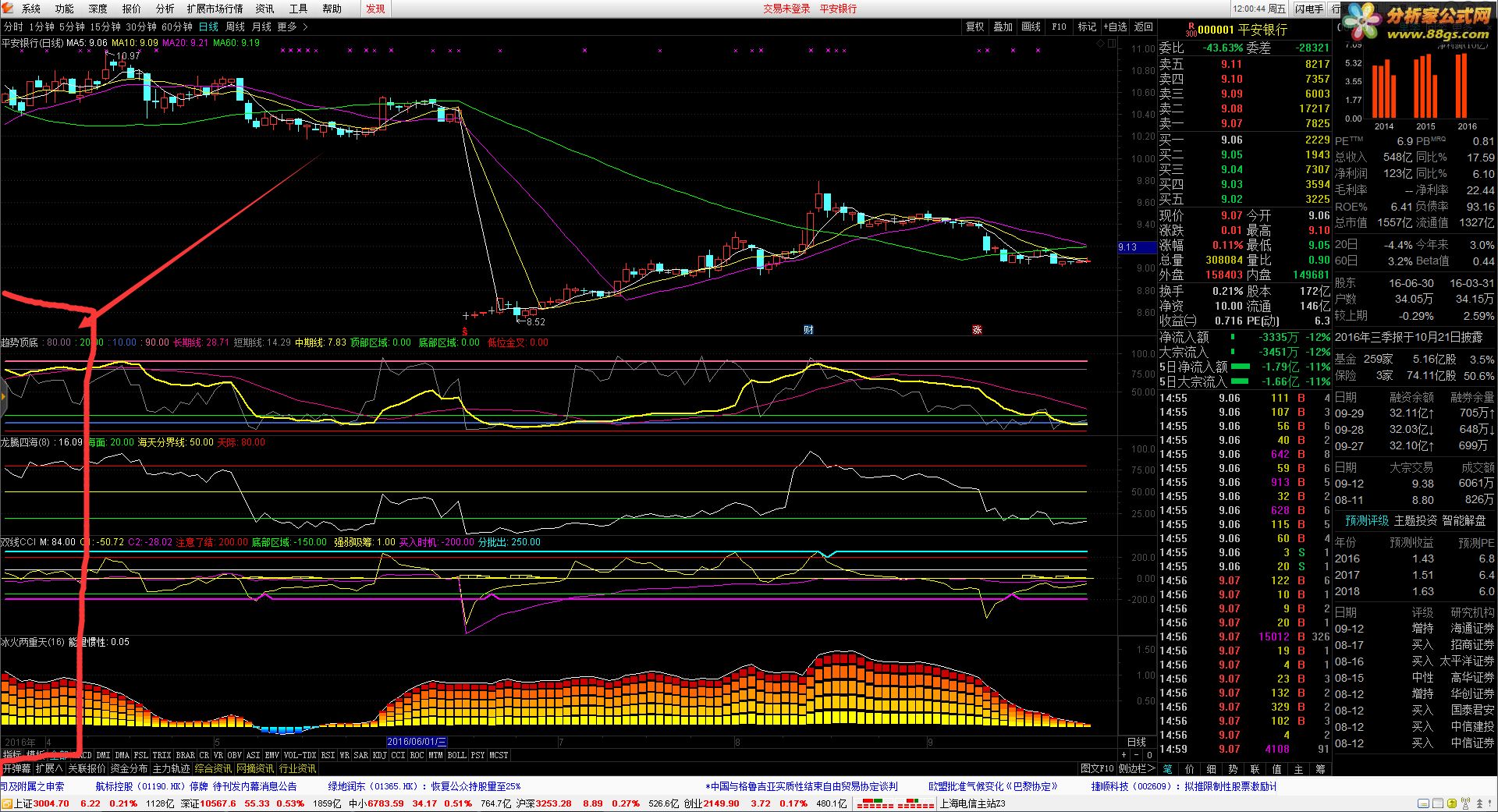Reset chart zoom with 0 button
Viewport: 1498px width, 812px height.
[1149, 755]
